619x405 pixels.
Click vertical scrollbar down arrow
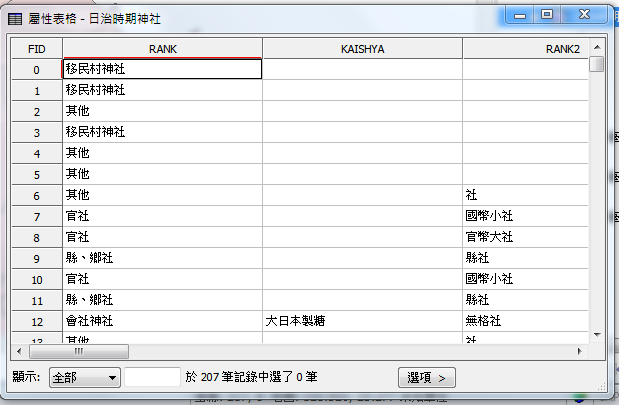pyautogui.click(x=597, y=335)
